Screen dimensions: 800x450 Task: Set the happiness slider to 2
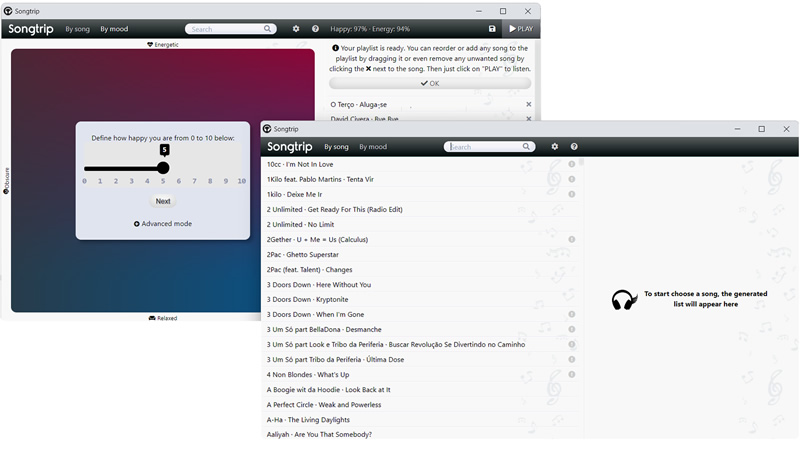pyautogui.click(x=116, y=168)
